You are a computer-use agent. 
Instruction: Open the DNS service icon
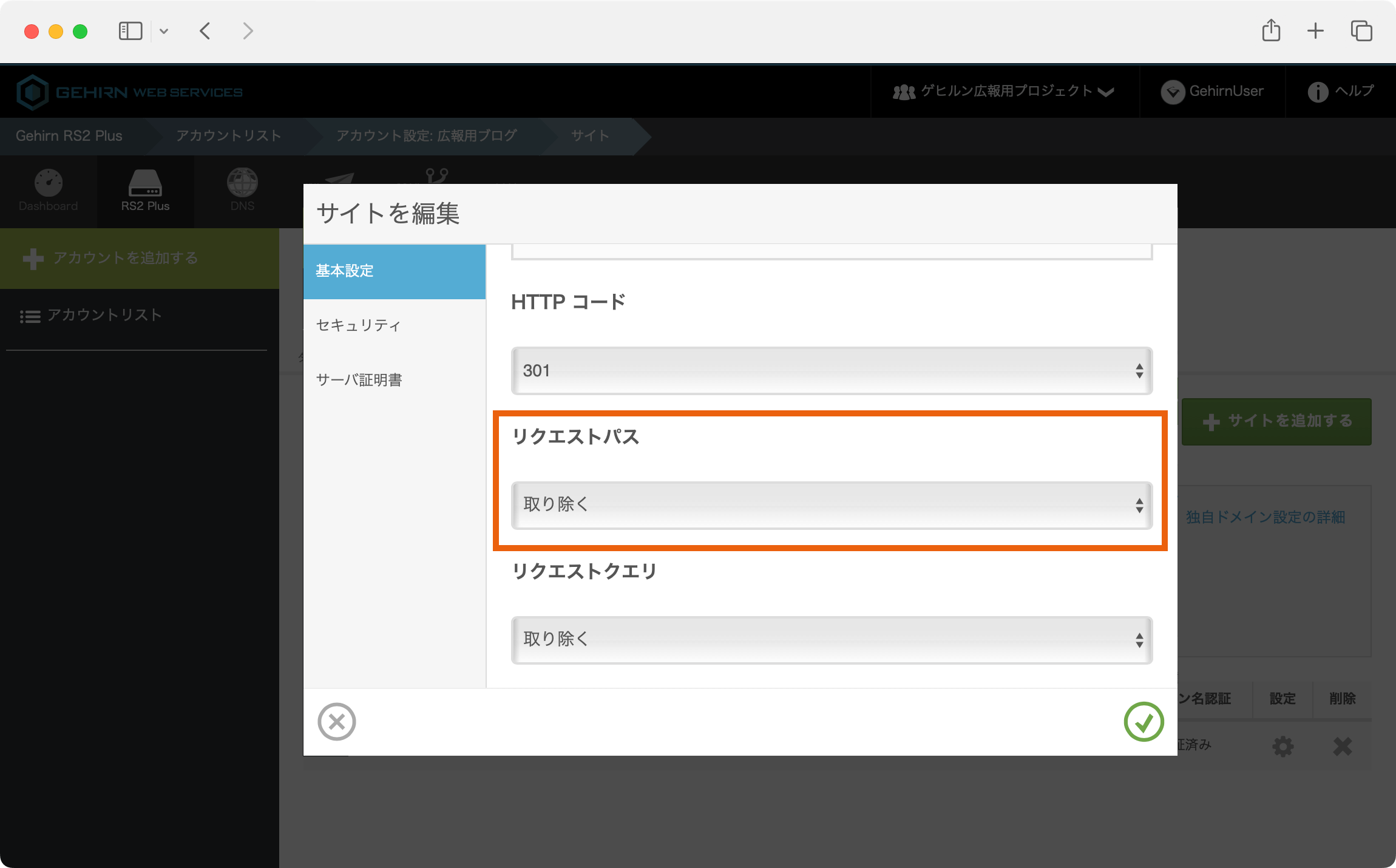pos(243,191)
